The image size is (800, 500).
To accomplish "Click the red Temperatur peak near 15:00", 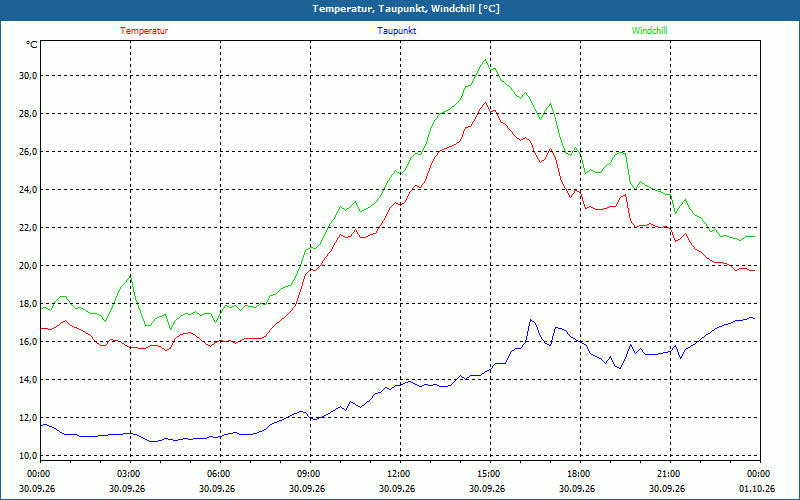I will point(485,102).
